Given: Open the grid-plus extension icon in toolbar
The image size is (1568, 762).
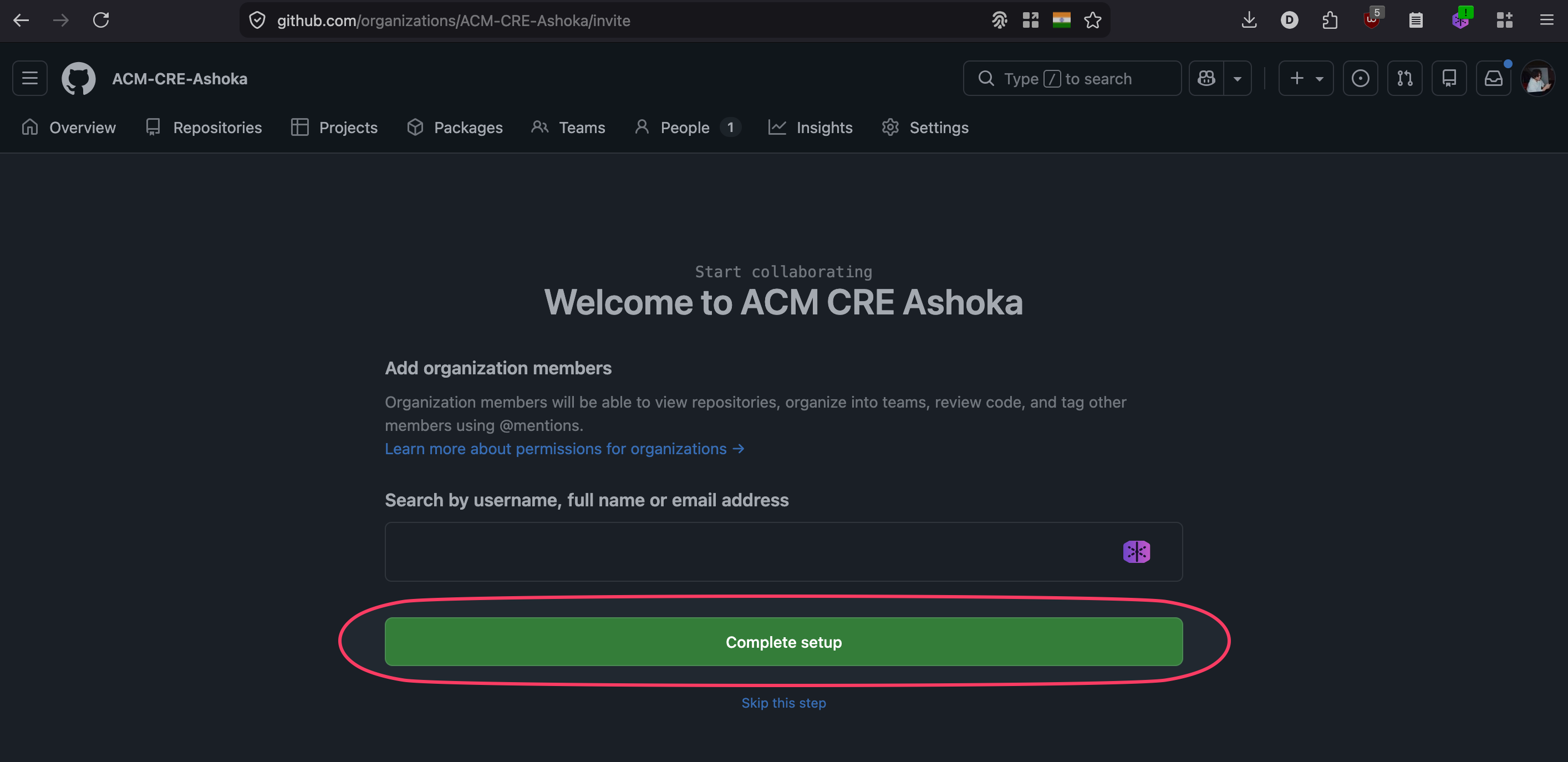Looking at the screenshot, I should 1504,20.
